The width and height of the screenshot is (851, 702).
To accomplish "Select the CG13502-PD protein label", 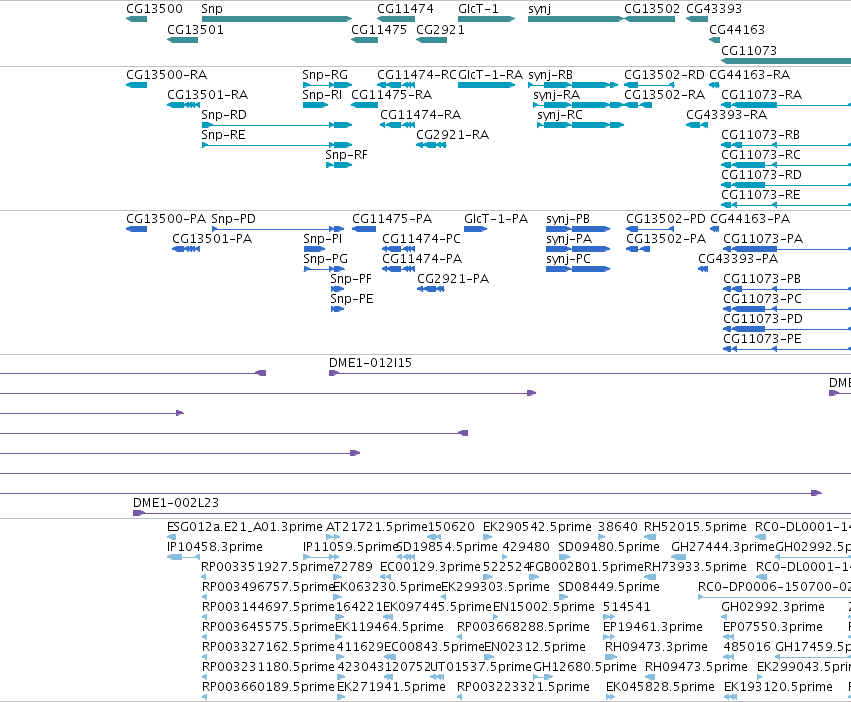I will point(666,219).
